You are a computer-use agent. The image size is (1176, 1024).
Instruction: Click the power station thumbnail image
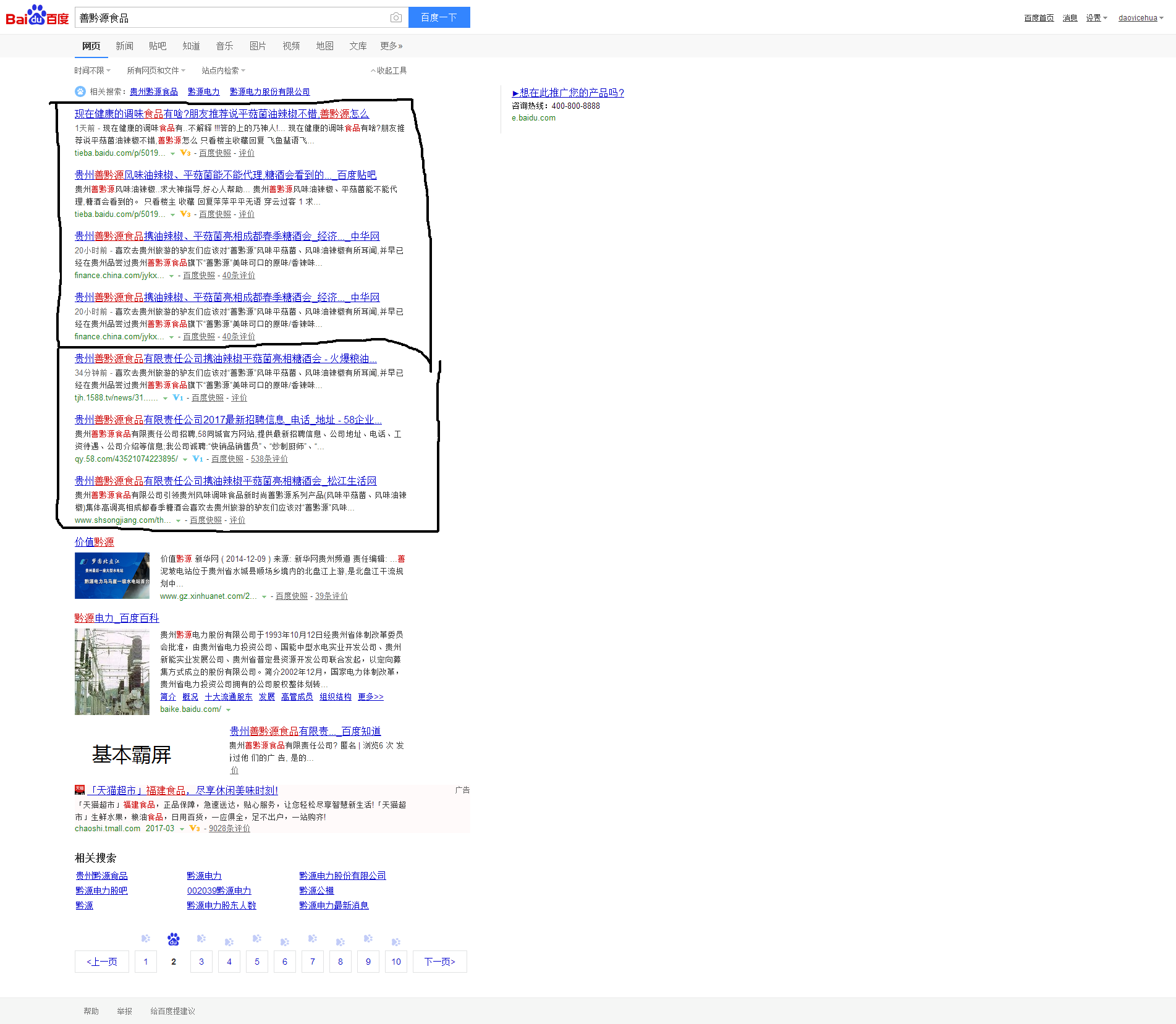pos(112,672)
